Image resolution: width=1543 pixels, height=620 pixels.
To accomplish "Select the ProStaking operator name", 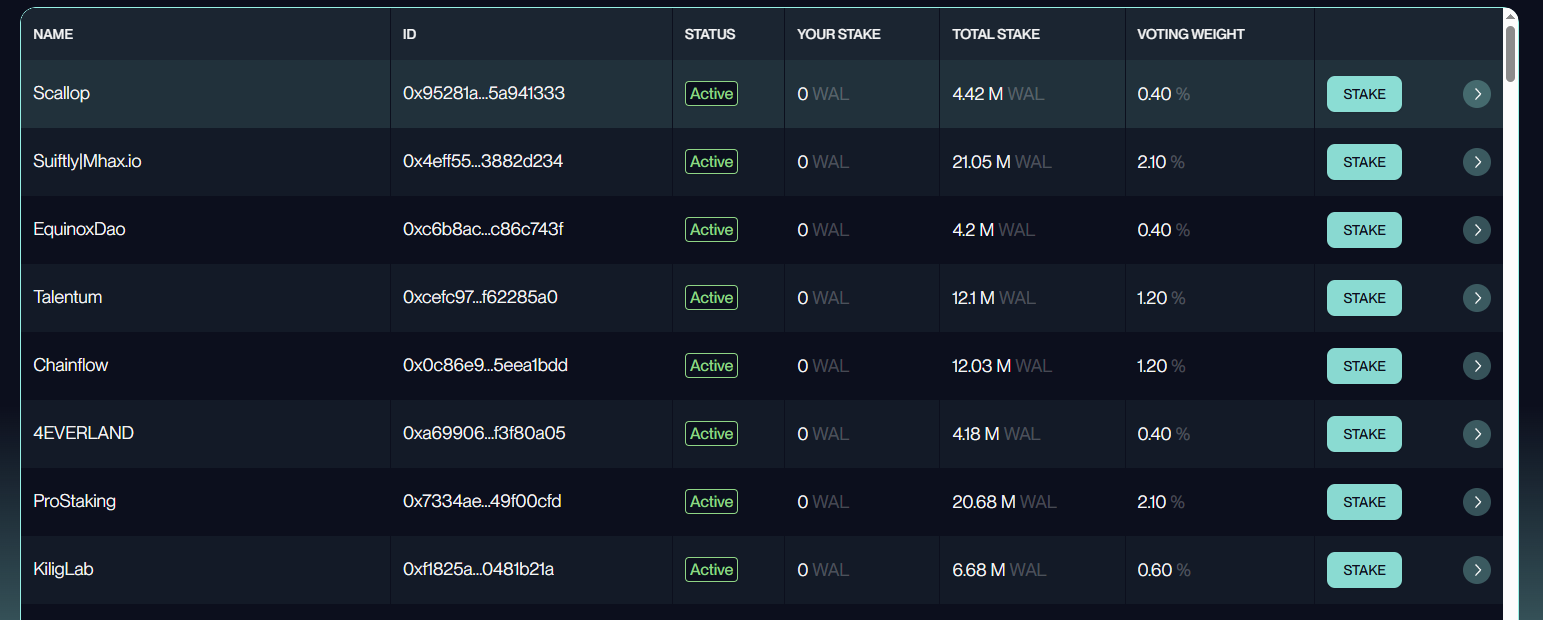I will pyautogui.click(x=75, y=501).
